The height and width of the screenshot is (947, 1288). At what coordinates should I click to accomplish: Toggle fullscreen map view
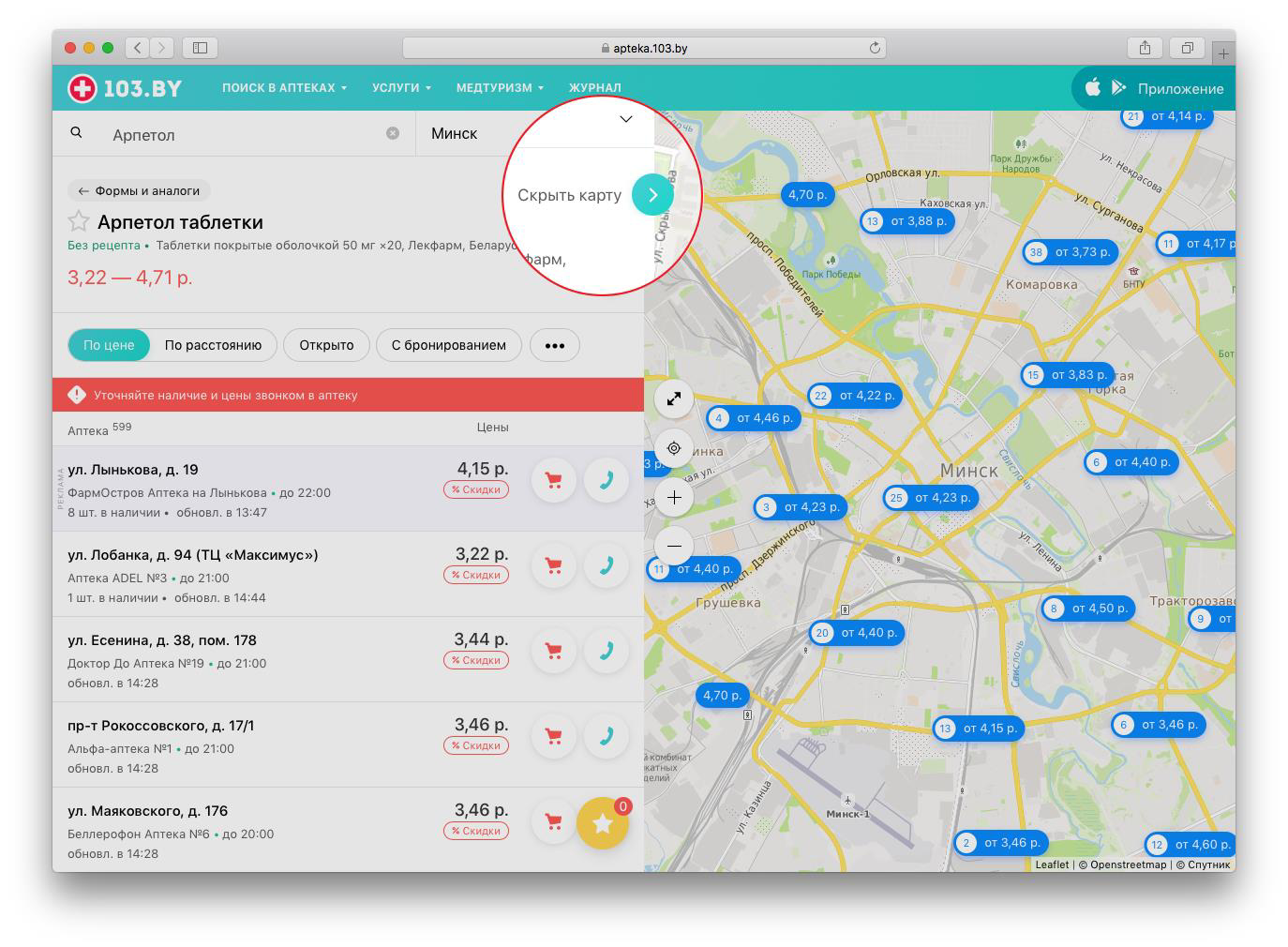click(674, 398)
